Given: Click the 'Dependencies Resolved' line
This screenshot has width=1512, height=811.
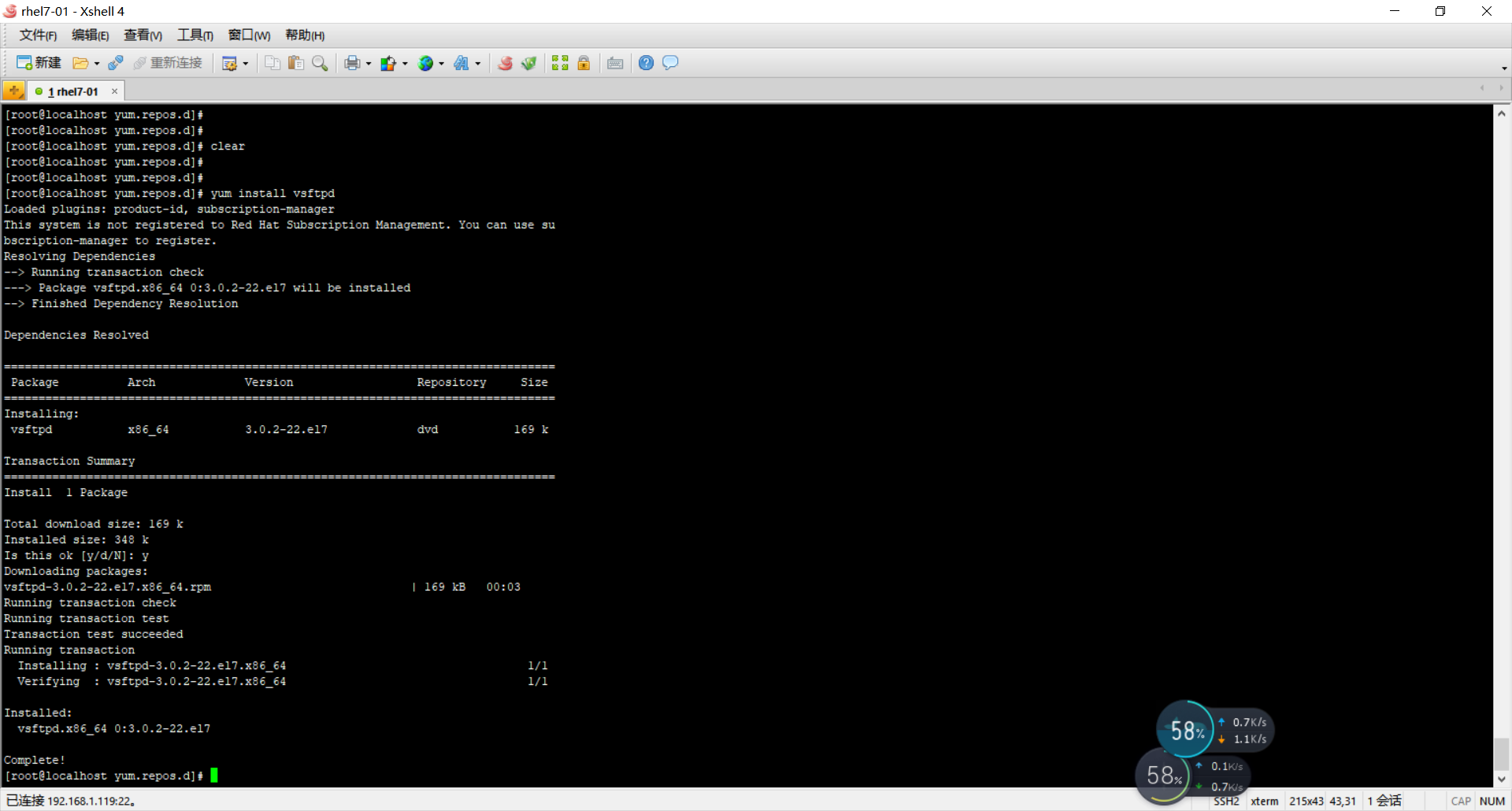Looking at the screenshot, I should point(76,335).
